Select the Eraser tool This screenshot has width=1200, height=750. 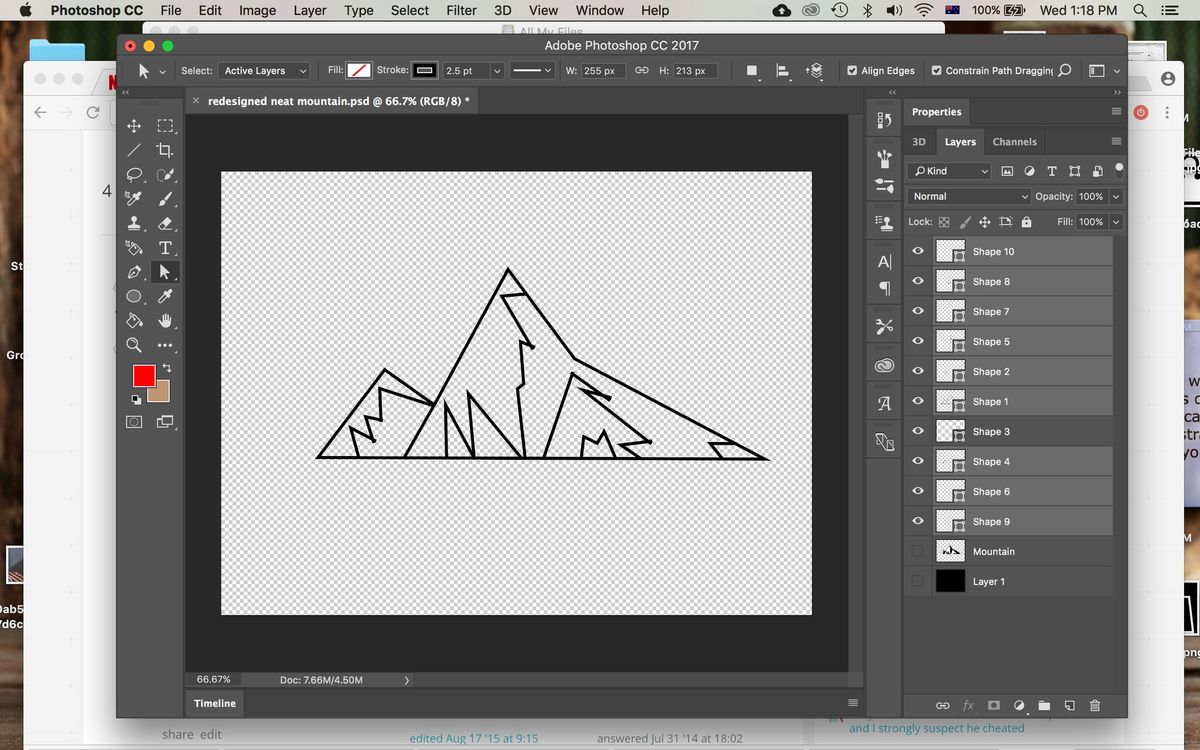(166, 224)
